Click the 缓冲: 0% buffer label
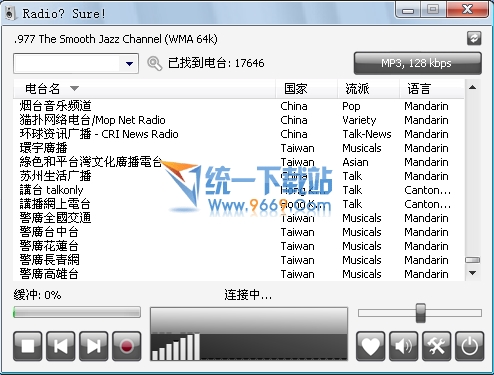 pos(37,295)
